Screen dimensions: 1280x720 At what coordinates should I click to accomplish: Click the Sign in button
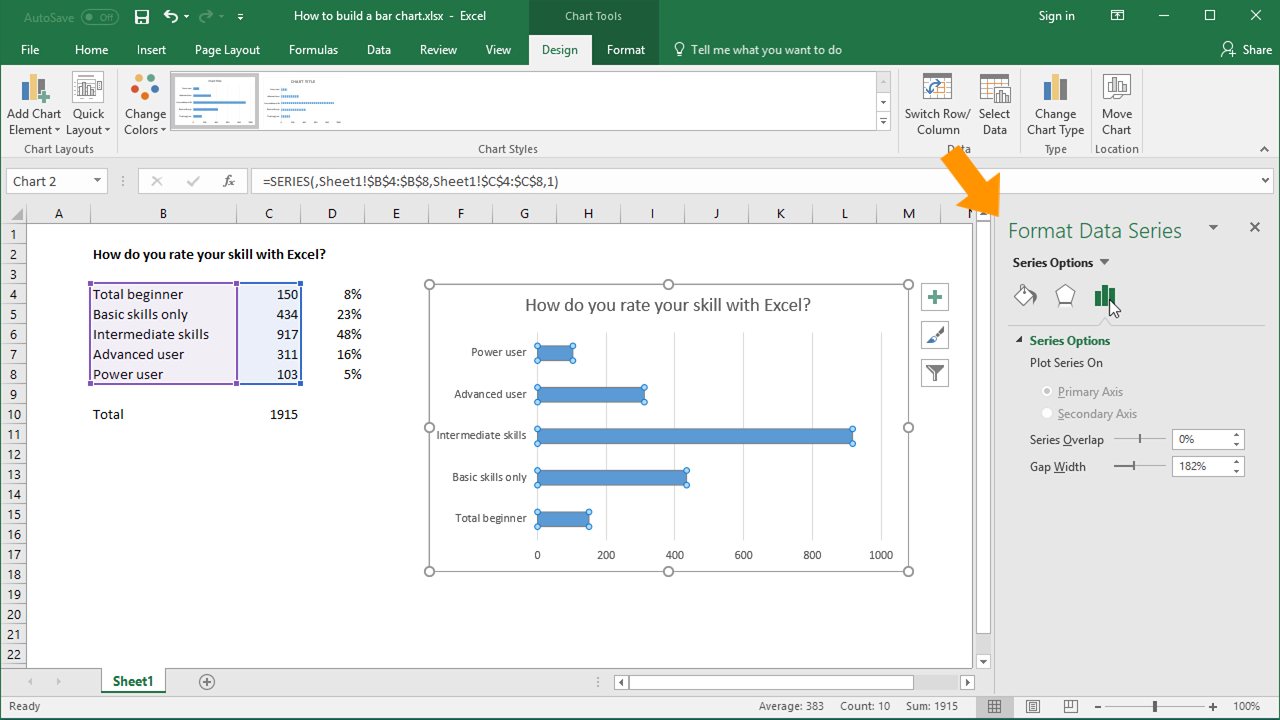click(1056, 16)
